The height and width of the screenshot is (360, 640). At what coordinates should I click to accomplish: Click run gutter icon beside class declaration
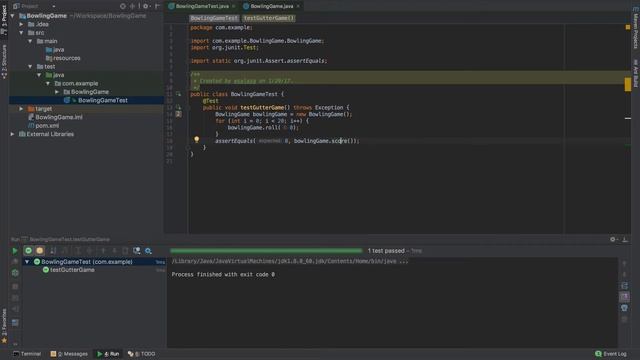pyautogui.click(x=178, y=94)
